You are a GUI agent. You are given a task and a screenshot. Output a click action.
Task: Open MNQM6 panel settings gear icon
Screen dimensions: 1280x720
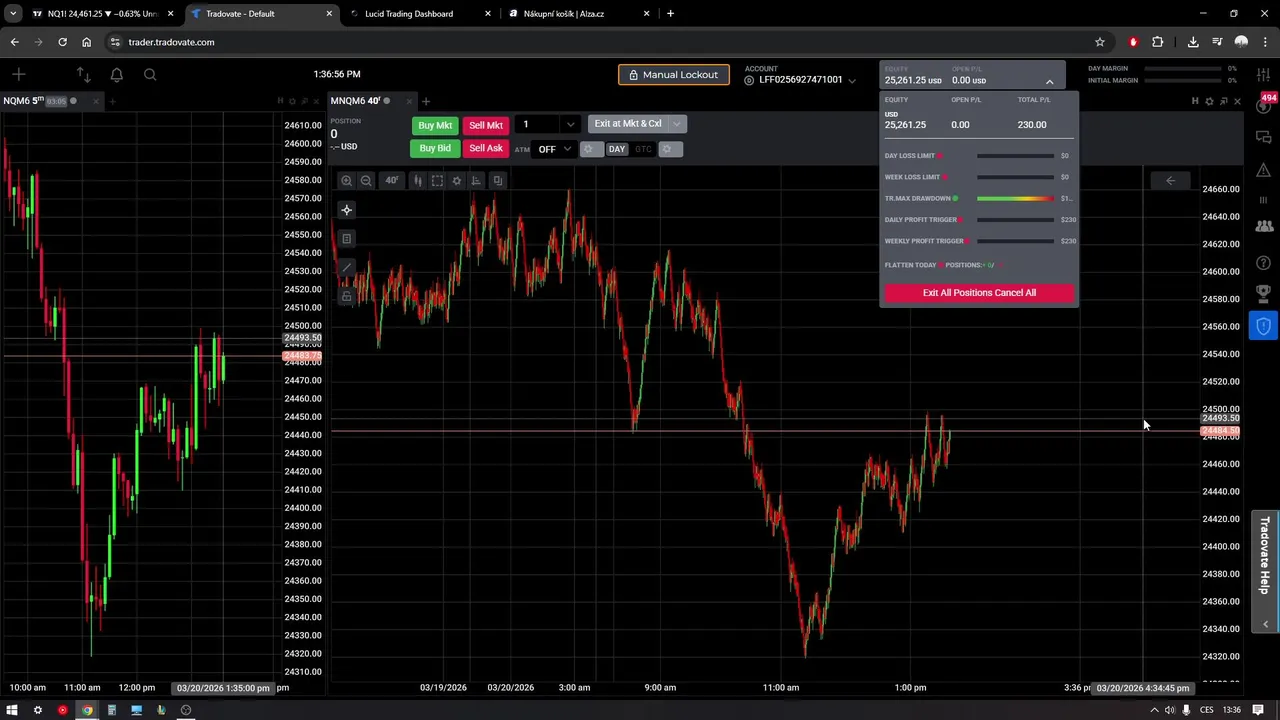pyautogui.click(x=1209, y=101)
